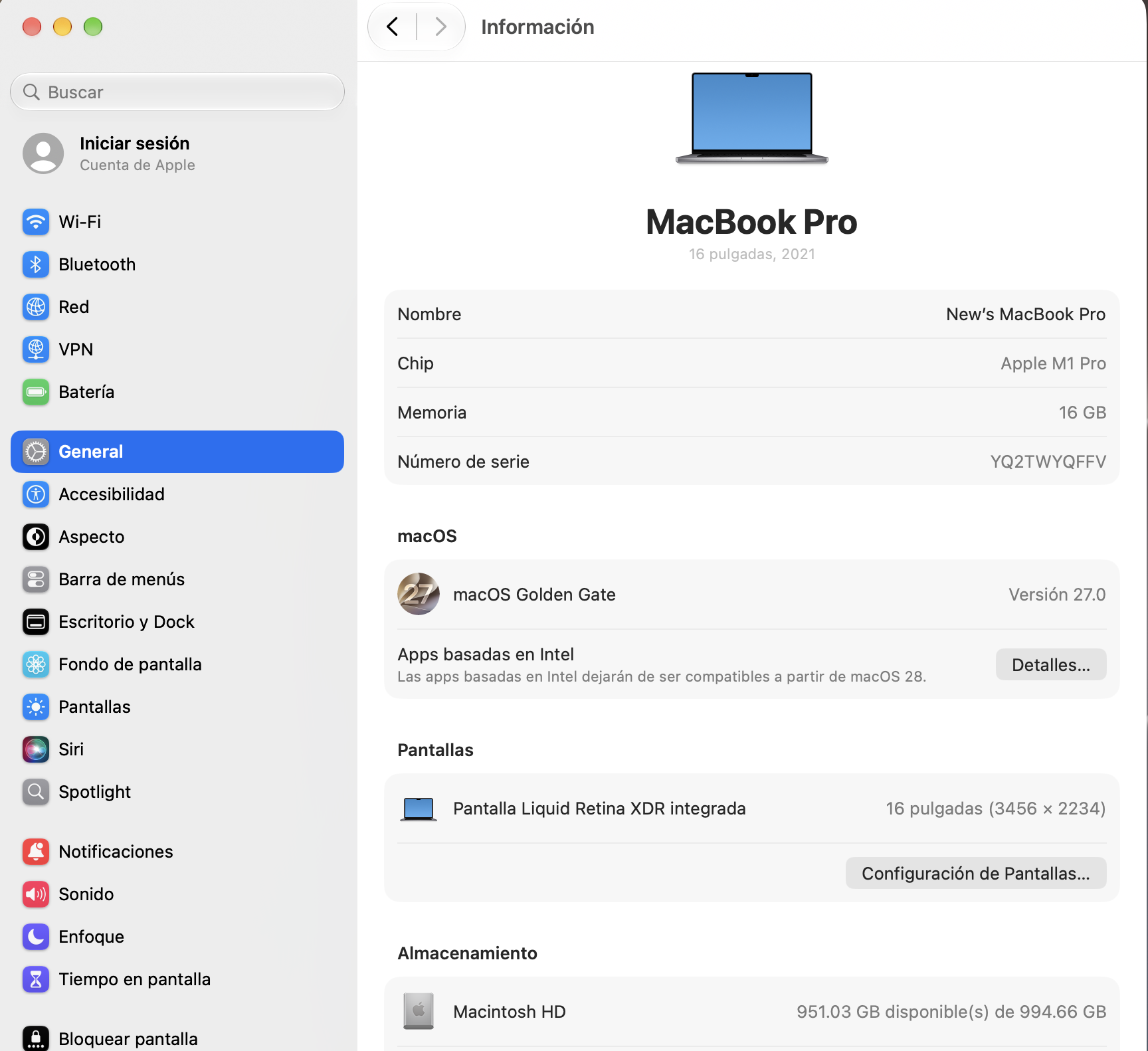This screenshot has height=1051, width=1148.
Task: Open the Siri icon
Action: coord(36,749)
